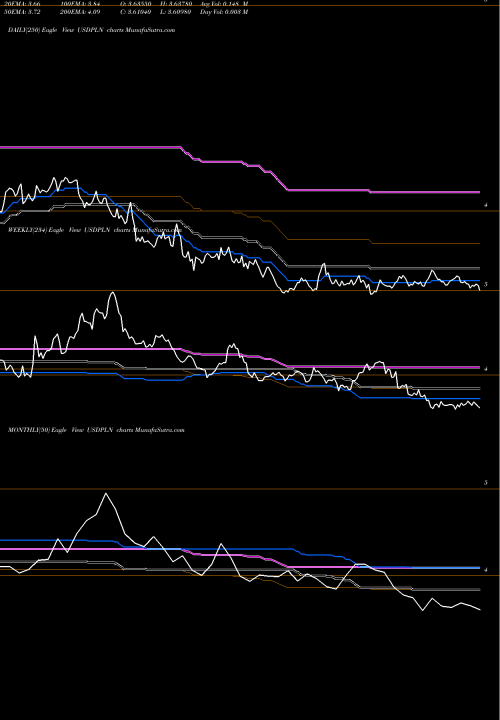Click the close price "C: 3.61040"
500x720 pixels.
pyautogui.click(x=135, y=12)
